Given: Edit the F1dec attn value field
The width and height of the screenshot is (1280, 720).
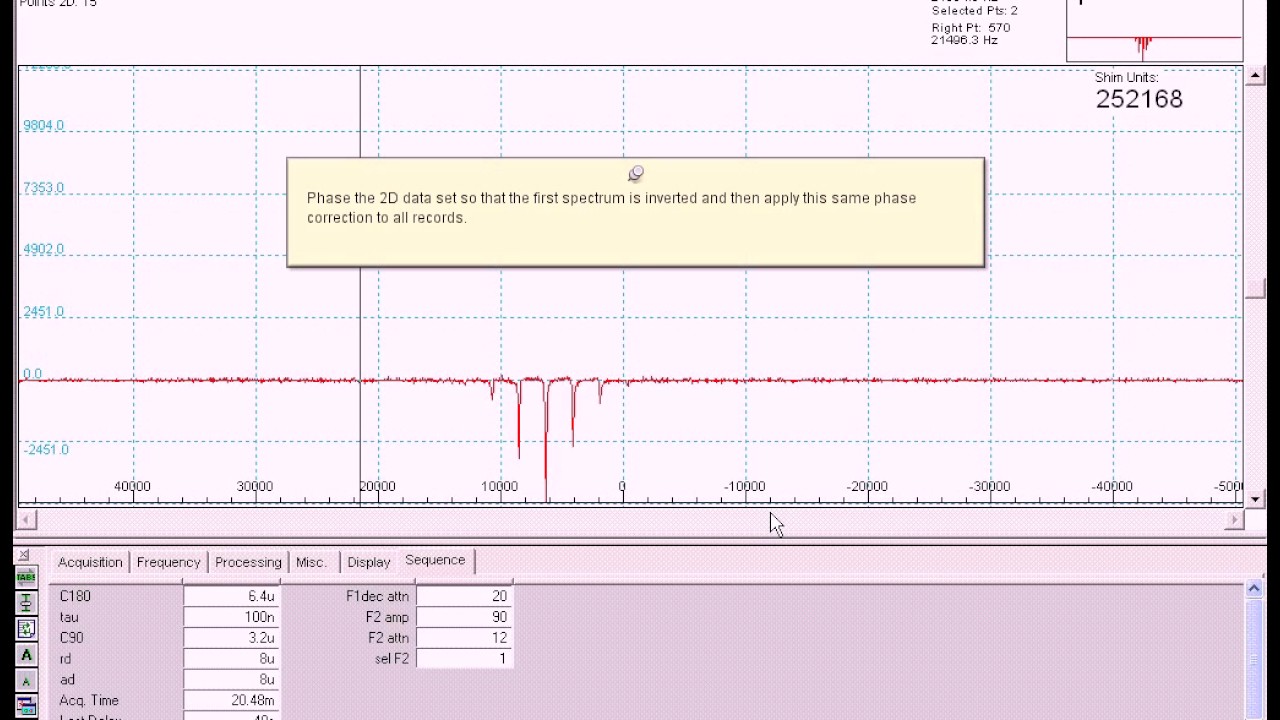Looking at the screenshot, I should (464, 596).
